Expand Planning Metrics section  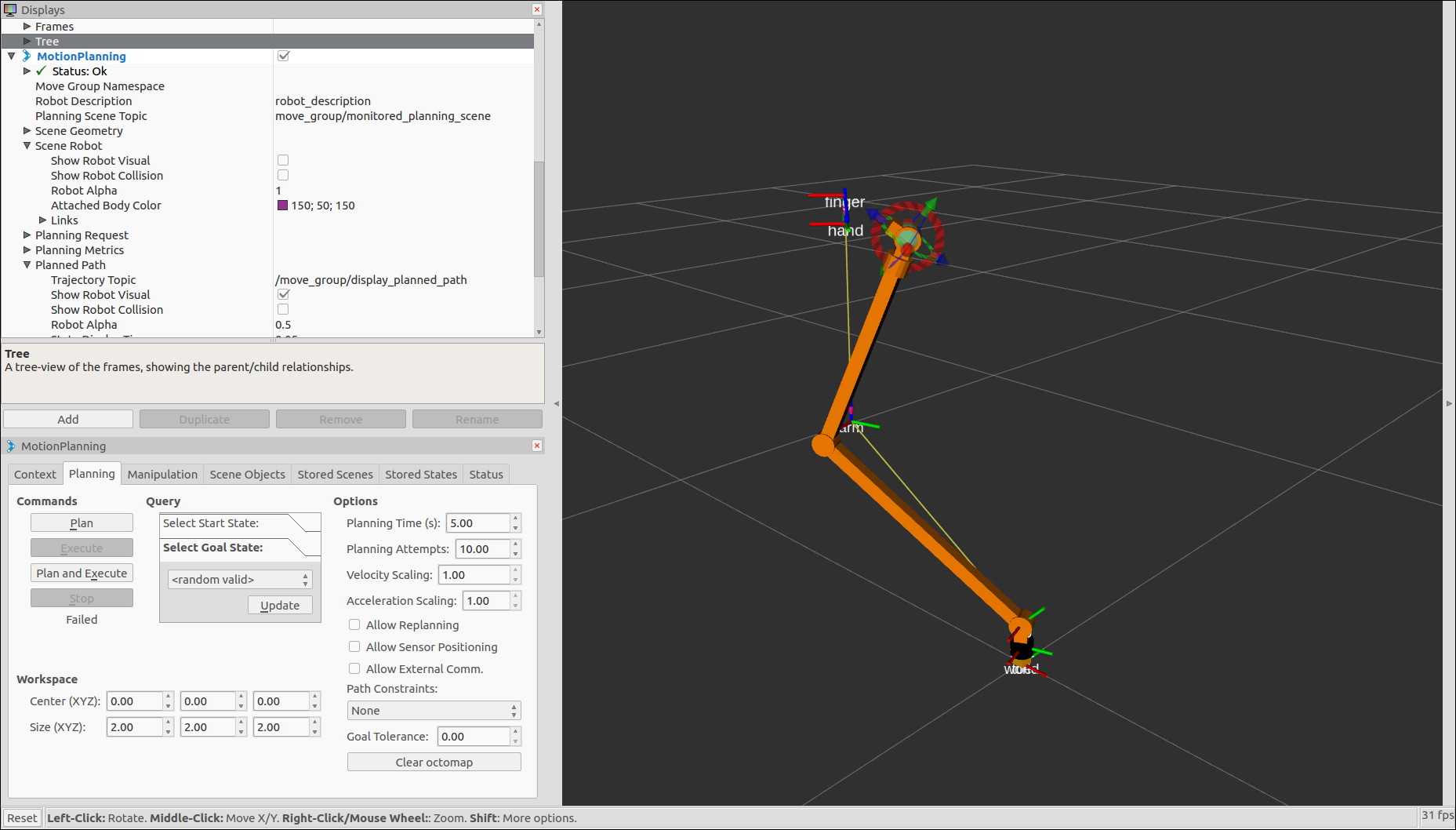click(27, 249)
